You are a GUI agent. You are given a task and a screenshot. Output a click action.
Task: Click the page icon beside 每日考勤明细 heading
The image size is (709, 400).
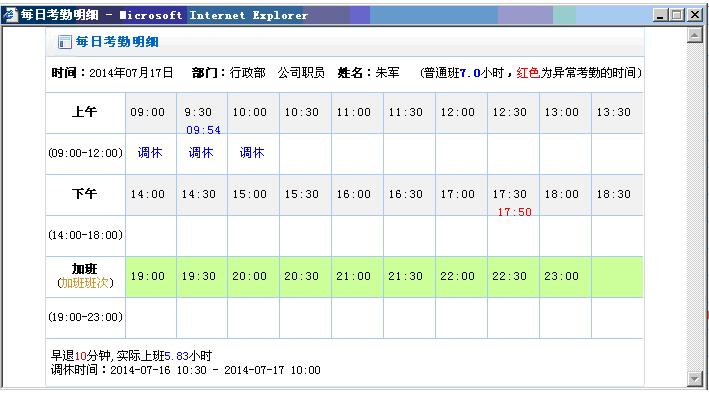[x=64, y=42]
